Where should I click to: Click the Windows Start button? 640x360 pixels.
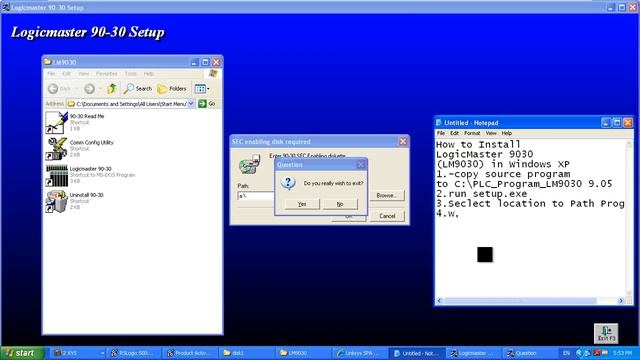coord(22,353)
